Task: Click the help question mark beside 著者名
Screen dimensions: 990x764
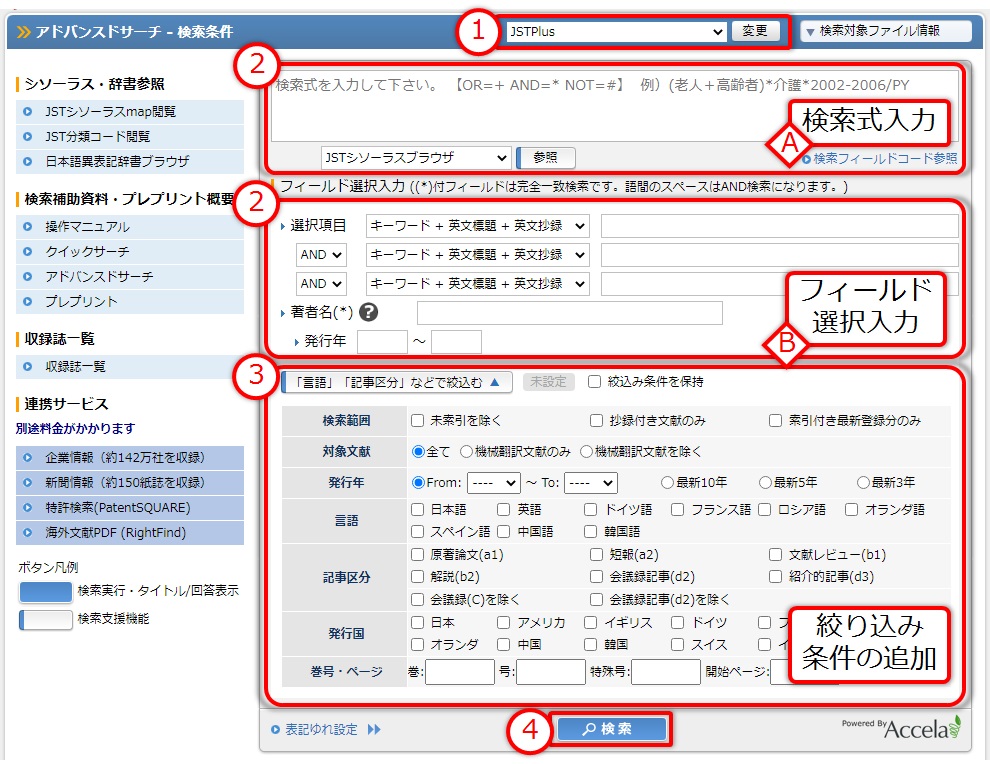Action: 368,314
